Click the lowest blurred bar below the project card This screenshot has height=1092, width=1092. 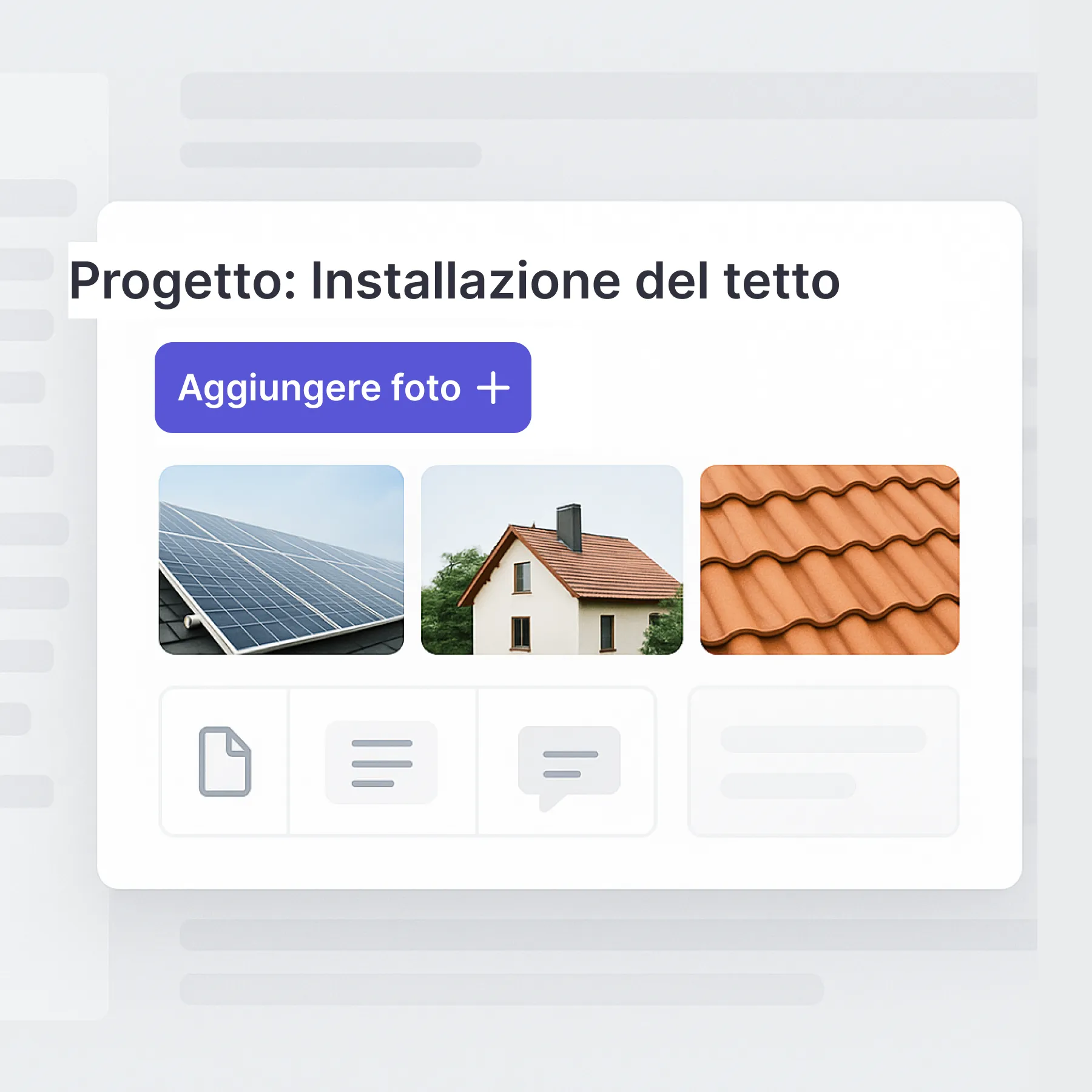coord(502,989)
